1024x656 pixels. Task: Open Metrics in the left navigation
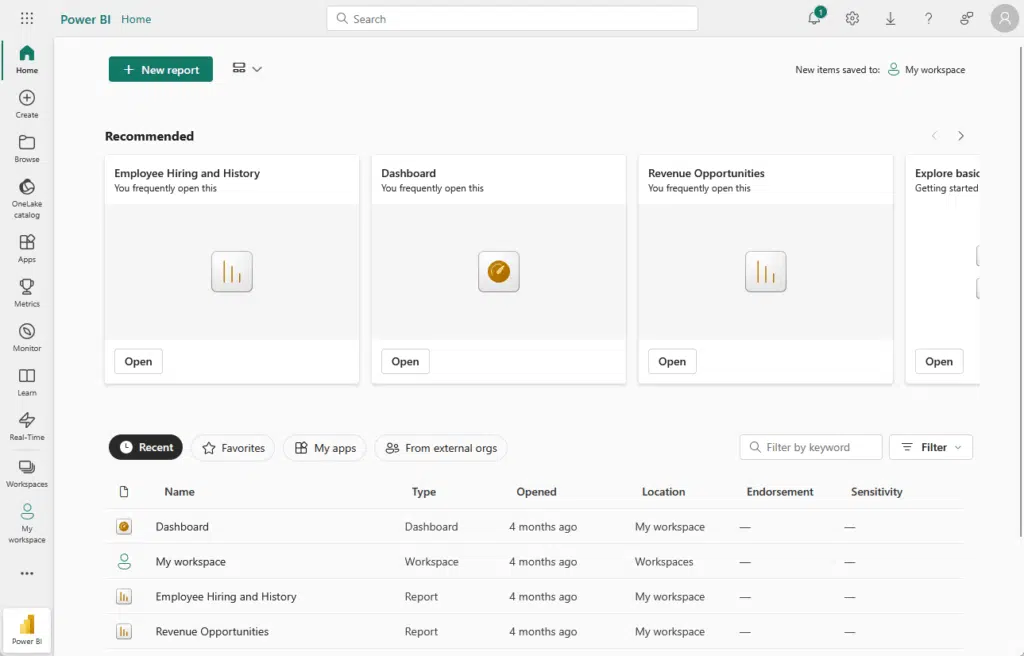point(27,293)
